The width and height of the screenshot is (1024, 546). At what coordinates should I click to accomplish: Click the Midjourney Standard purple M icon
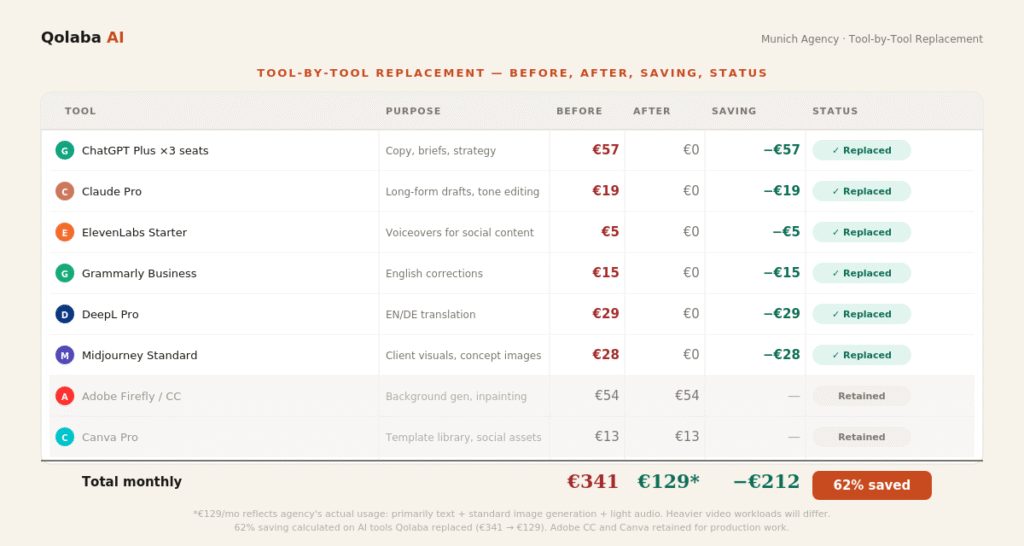coord(65,355)
